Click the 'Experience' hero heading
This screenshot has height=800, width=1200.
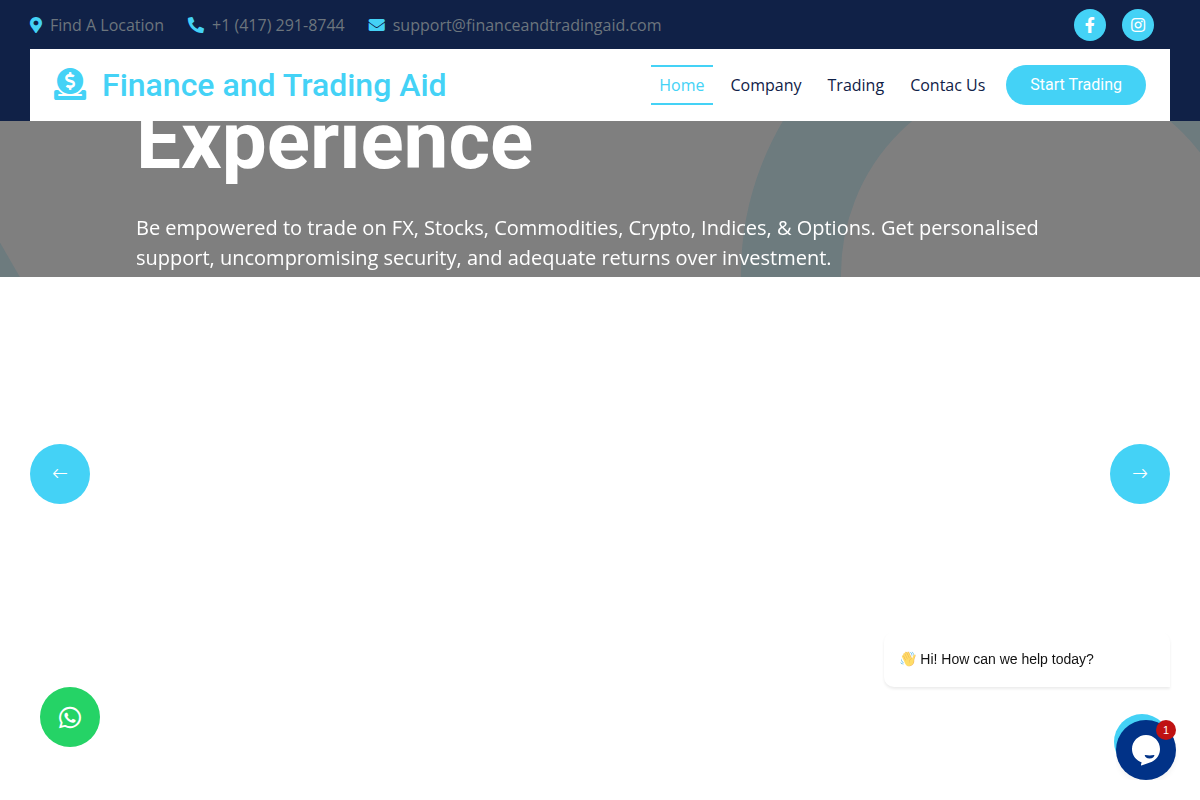334,146
